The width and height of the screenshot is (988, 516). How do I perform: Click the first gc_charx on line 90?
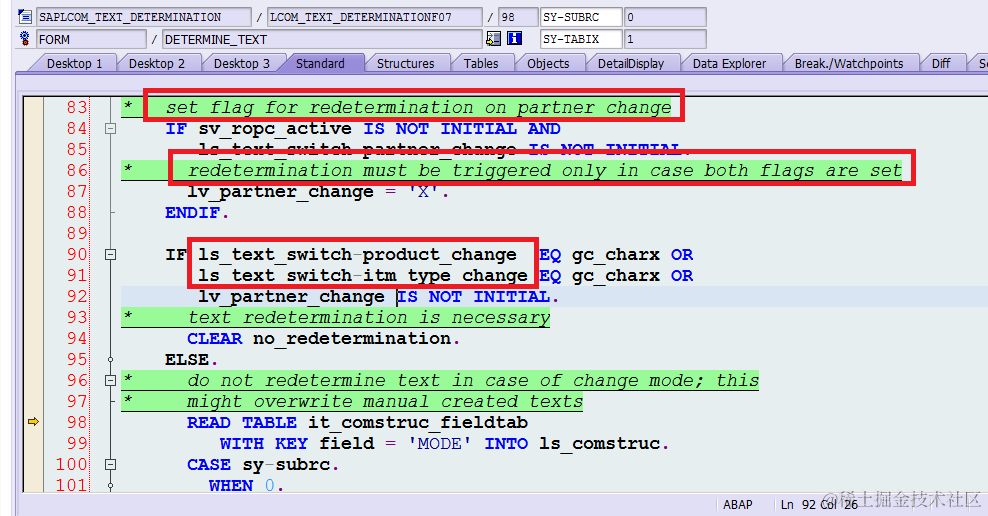click(616, 255)
